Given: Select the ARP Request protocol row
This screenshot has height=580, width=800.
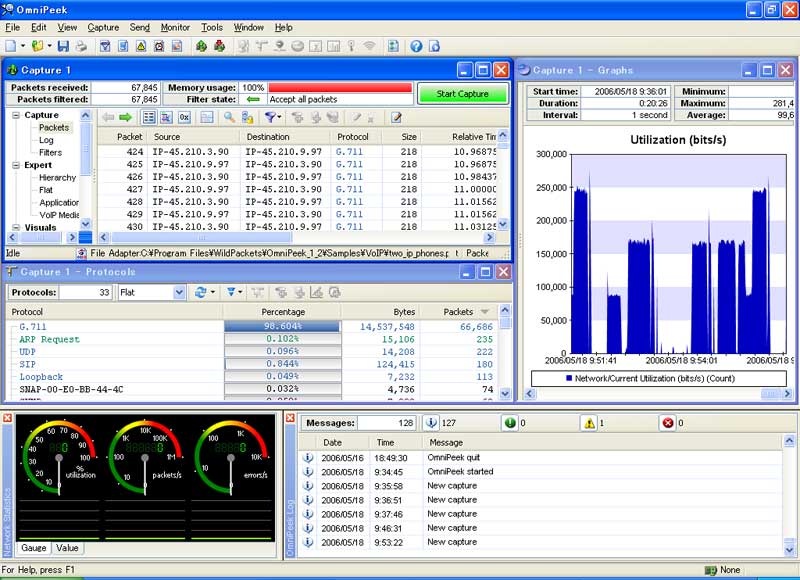Looking at the screenshot, I should [253, 339].
